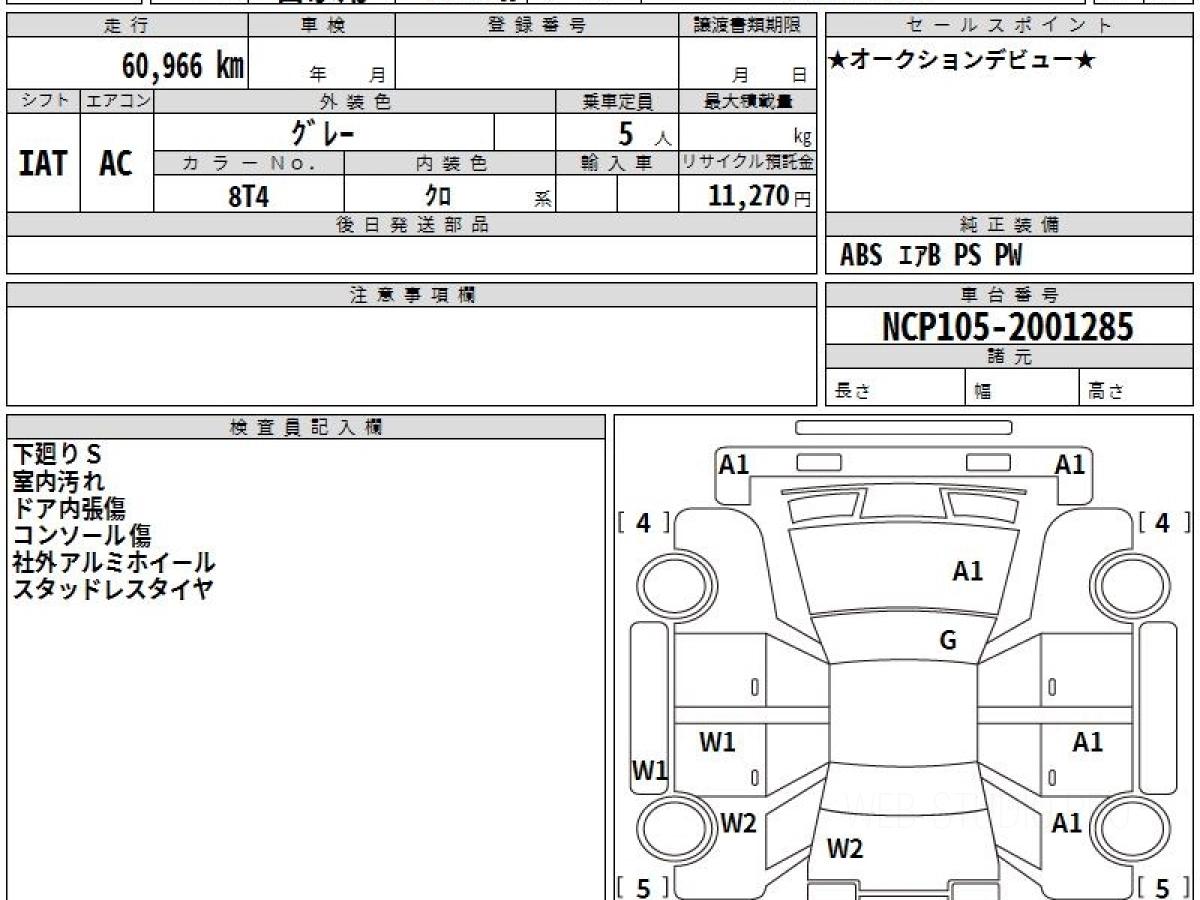Viewport: 1200px width, 900px height.
Task: Click the inspector note 下廻りS
Action: click(58, 454)
